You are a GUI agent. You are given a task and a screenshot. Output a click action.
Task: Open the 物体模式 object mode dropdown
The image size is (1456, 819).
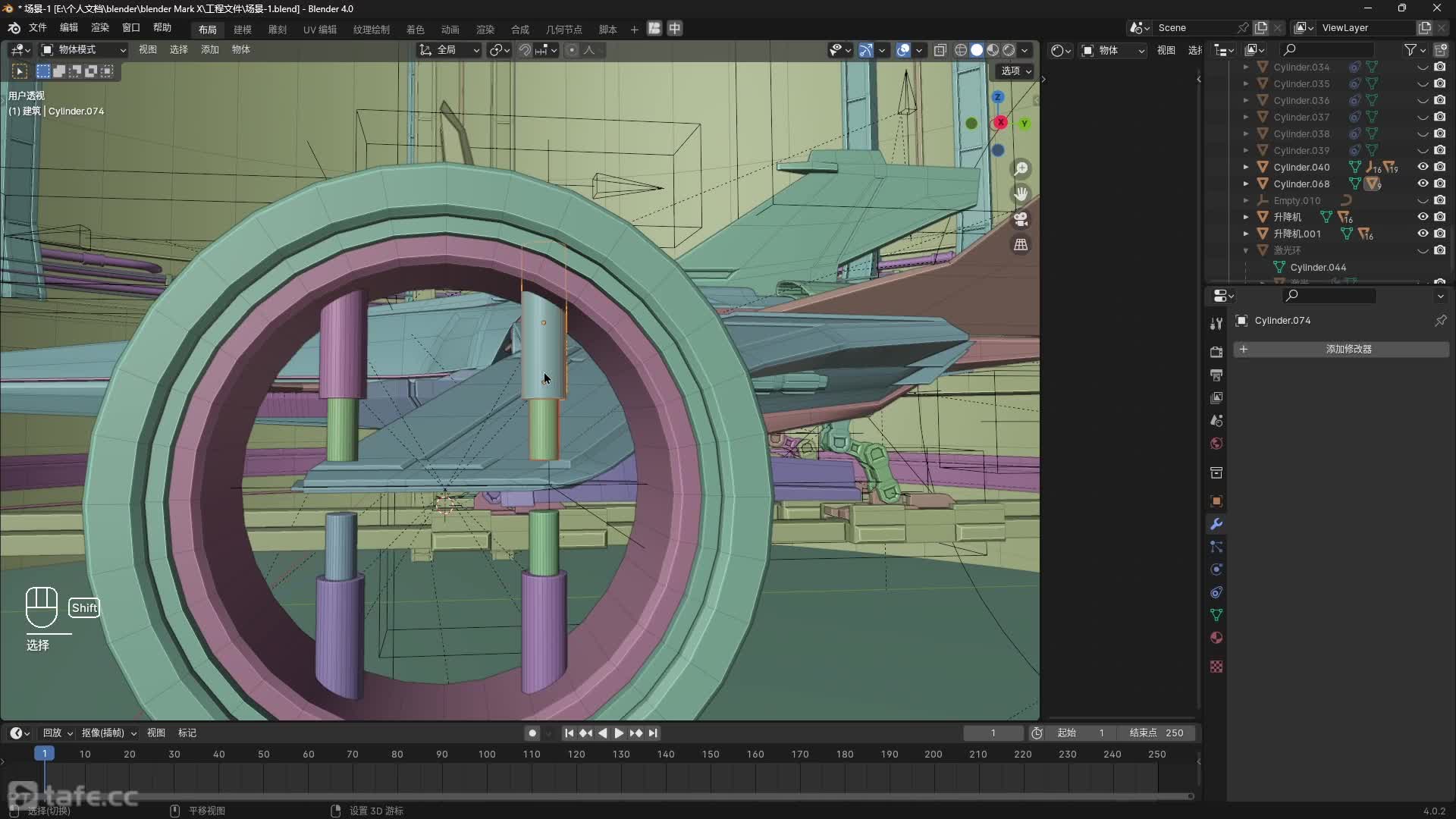[x=83, y=50]
